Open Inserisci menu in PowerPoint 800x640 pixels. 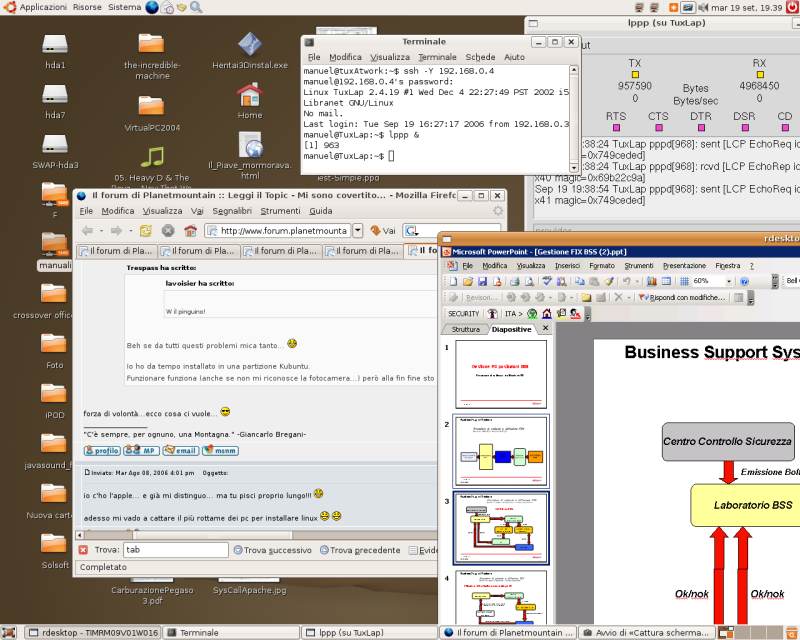[567, 265]
